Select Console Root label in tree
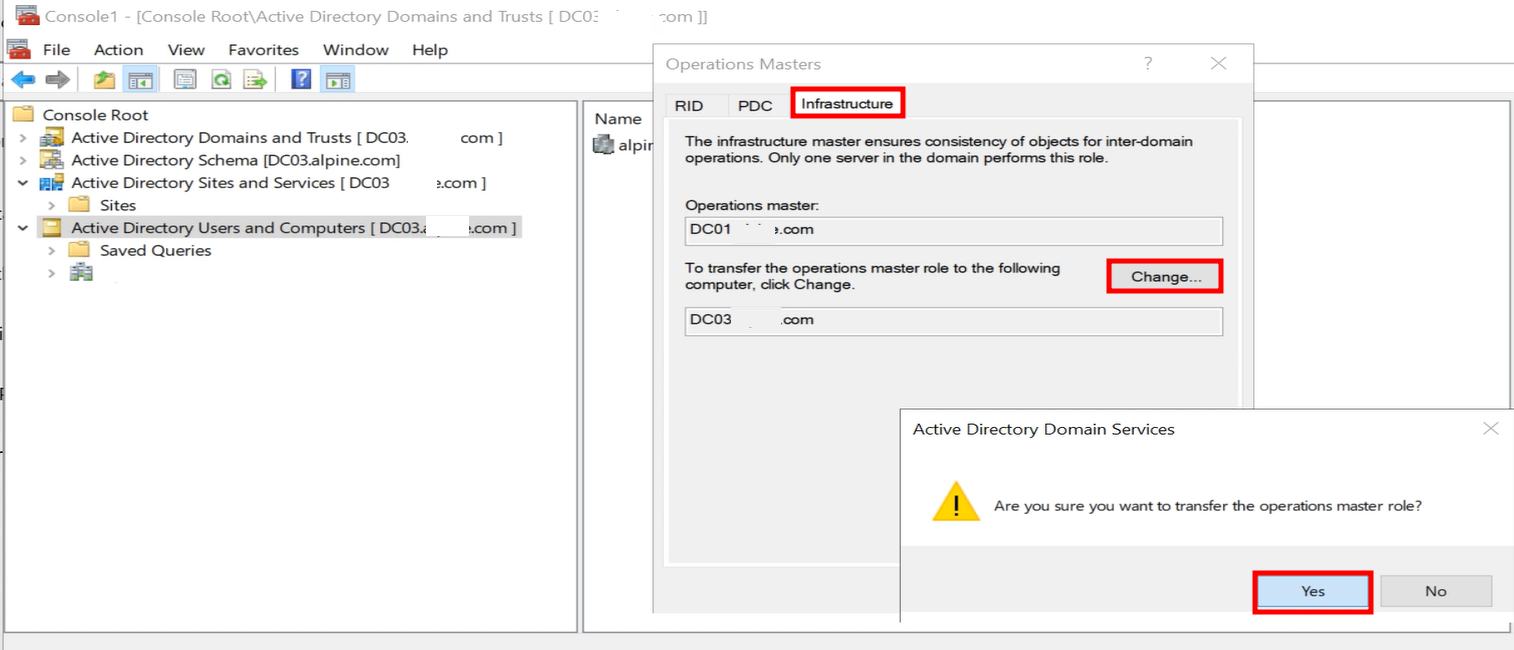 [95, 115]
